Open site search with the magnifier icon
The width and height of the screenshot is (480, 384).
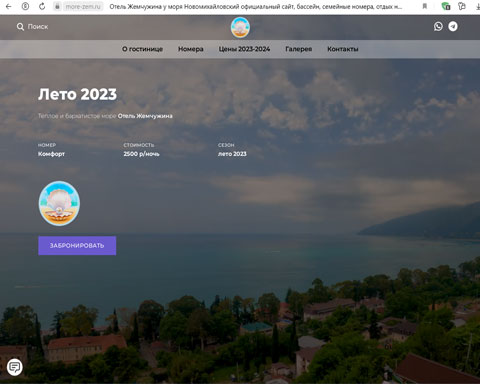click(x=20, y=27)
